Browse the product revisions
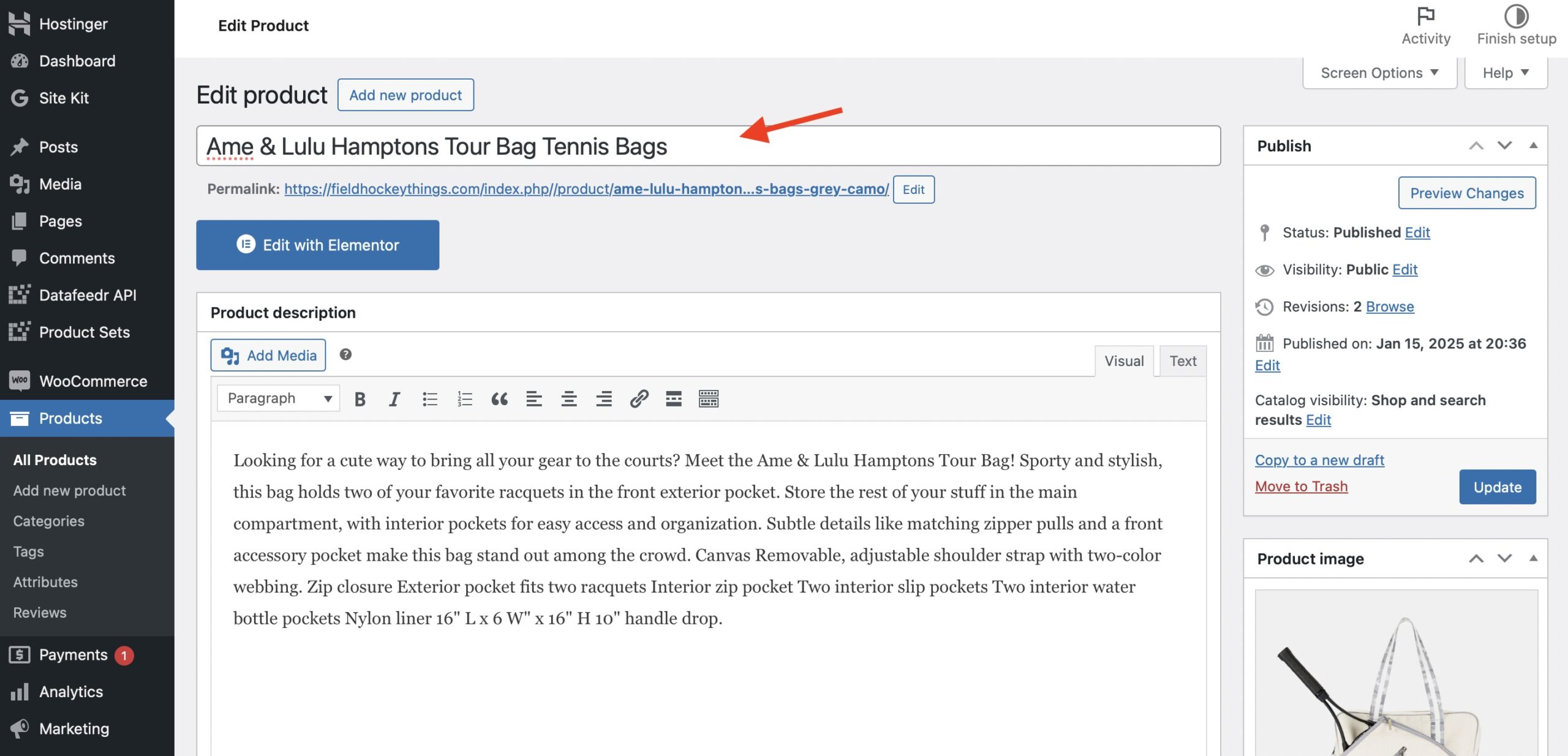 (1390, 307)
